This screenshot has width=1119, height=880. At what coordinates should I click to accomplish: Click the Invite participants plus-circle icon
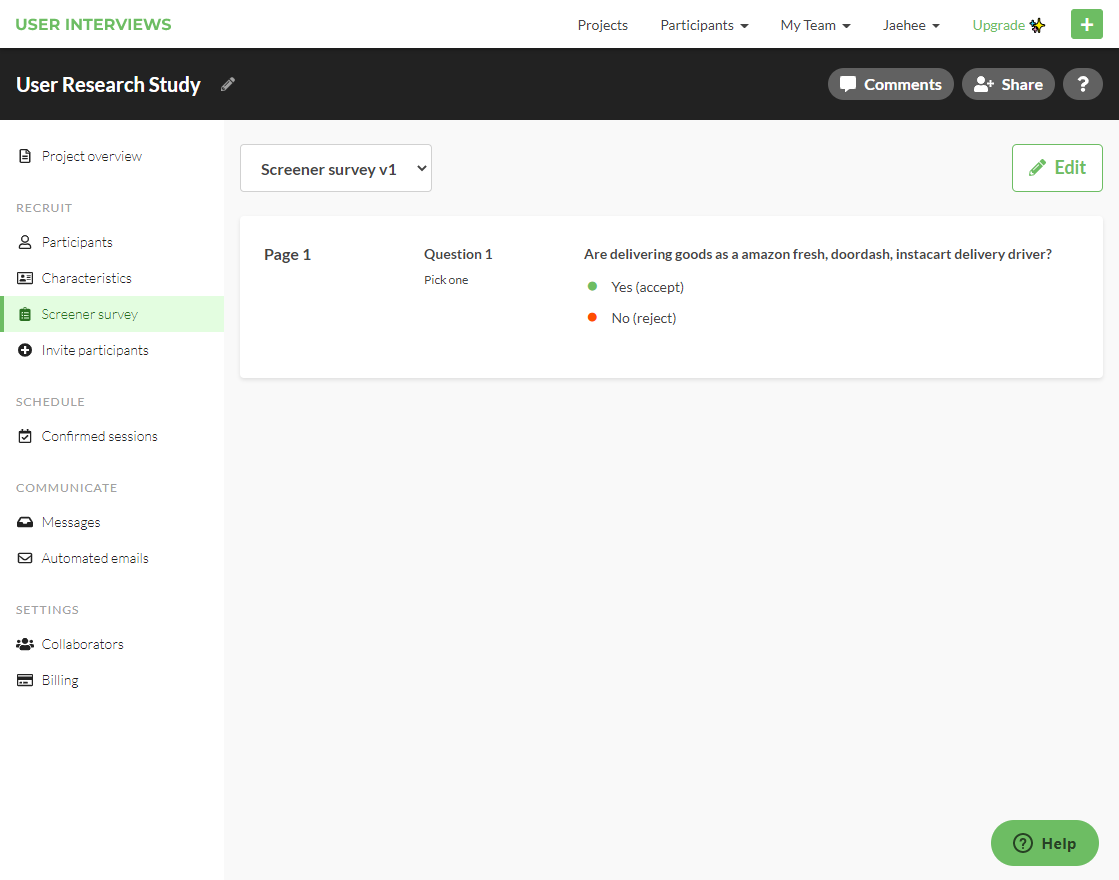point(25,350)
